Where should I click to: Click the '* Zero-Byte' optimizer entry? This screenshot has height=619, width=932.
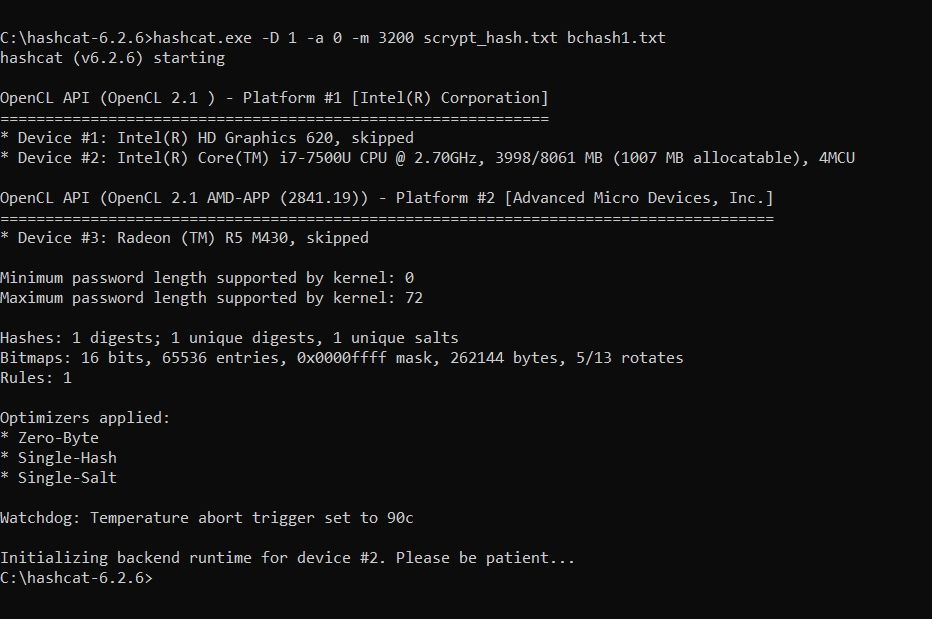click(50, 438)
